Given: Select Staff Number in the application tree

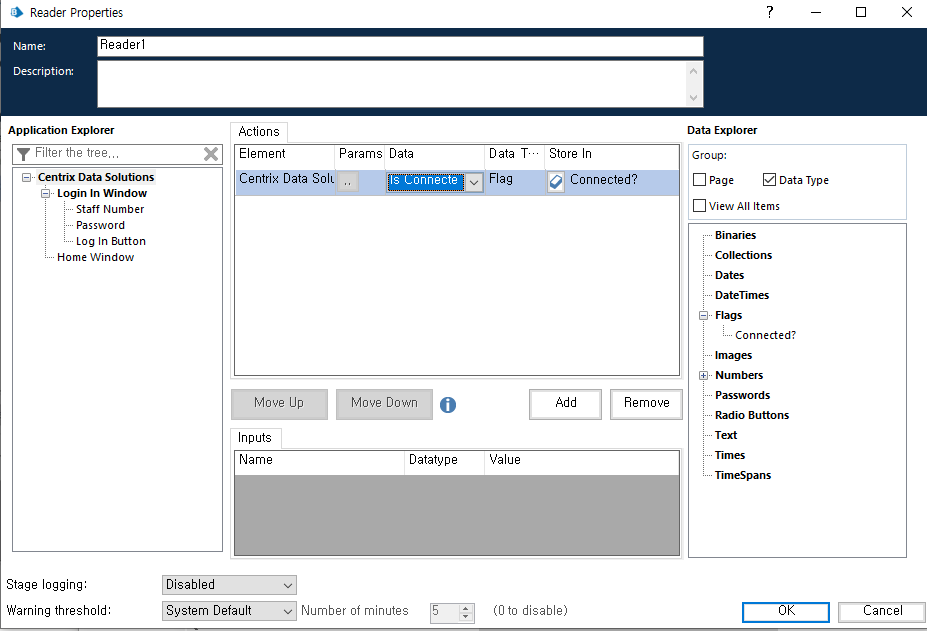Looking at the screenshot, I should pos(110,209).
